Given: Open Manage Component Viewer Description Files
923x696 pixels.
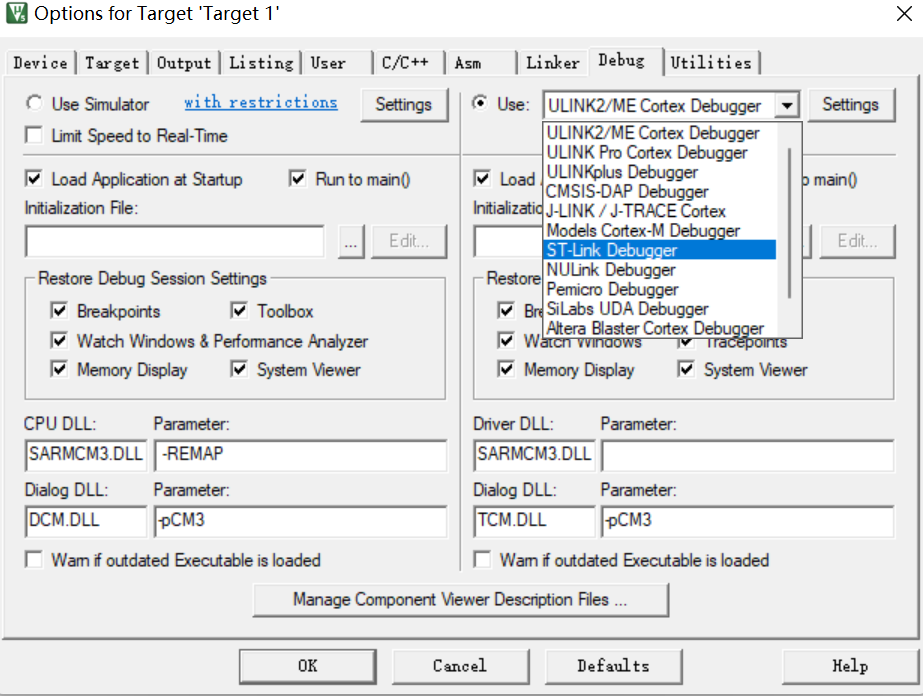Looking at the screenshot, I should pos(460,599).
